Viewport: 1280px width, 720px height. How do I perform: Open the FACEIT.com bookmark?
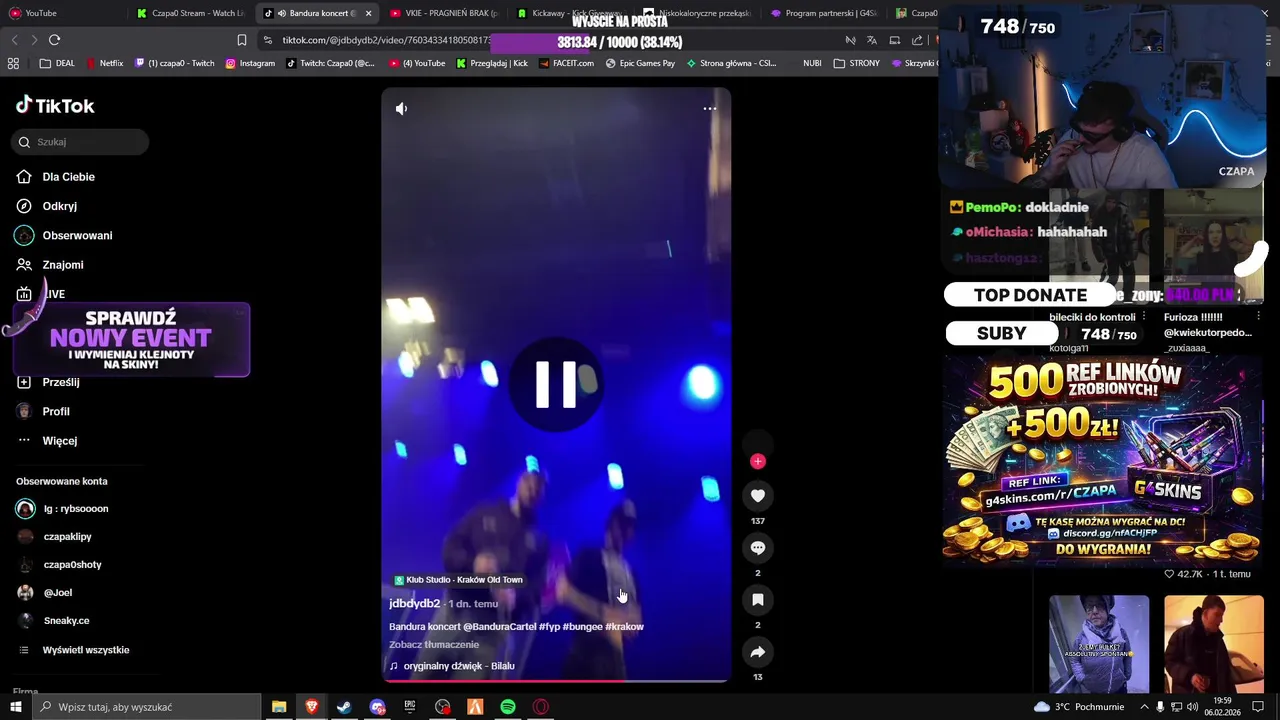tap(566, 63)
